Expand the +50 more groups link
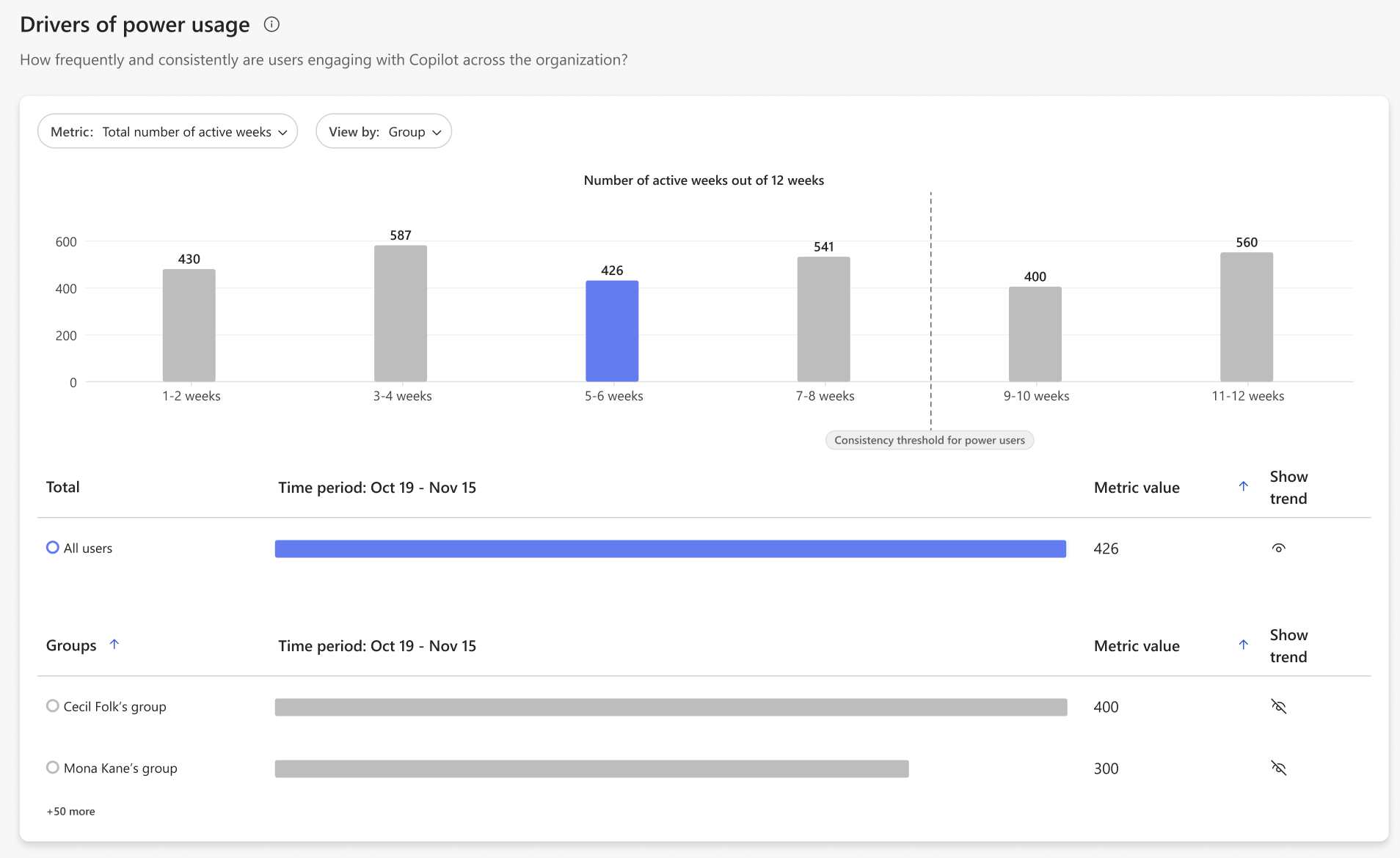 click(70, 811)
